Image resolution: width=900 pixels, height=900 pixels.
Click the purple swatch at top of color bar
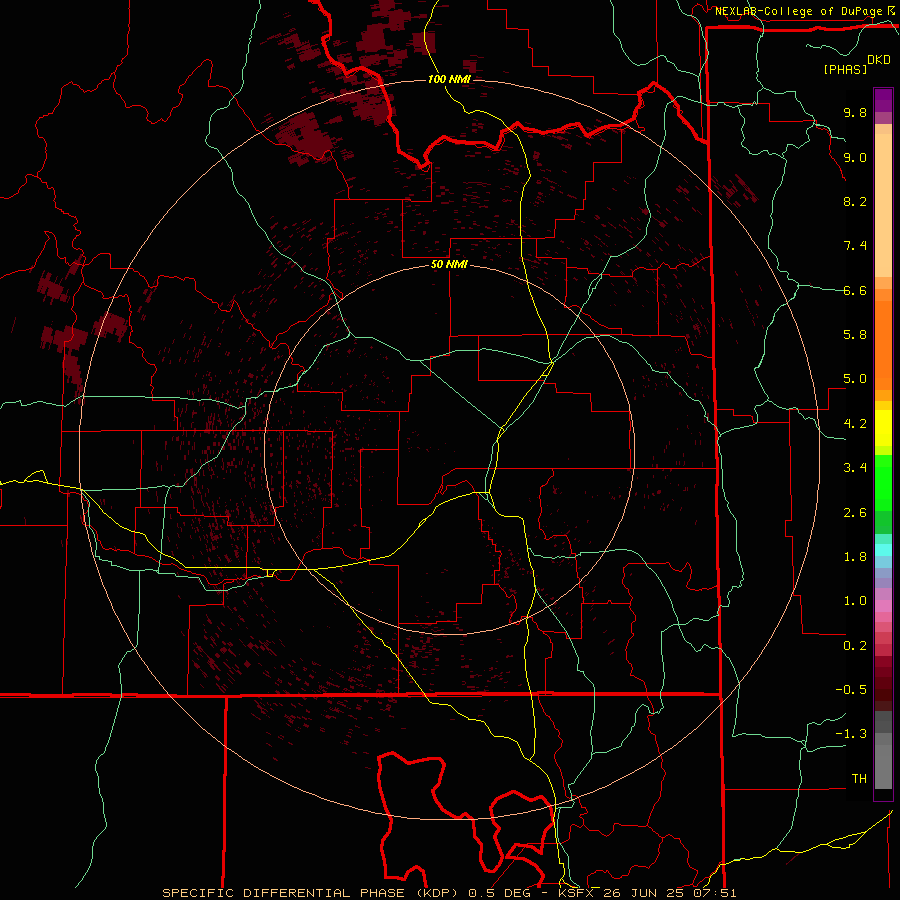click(883, 100)
